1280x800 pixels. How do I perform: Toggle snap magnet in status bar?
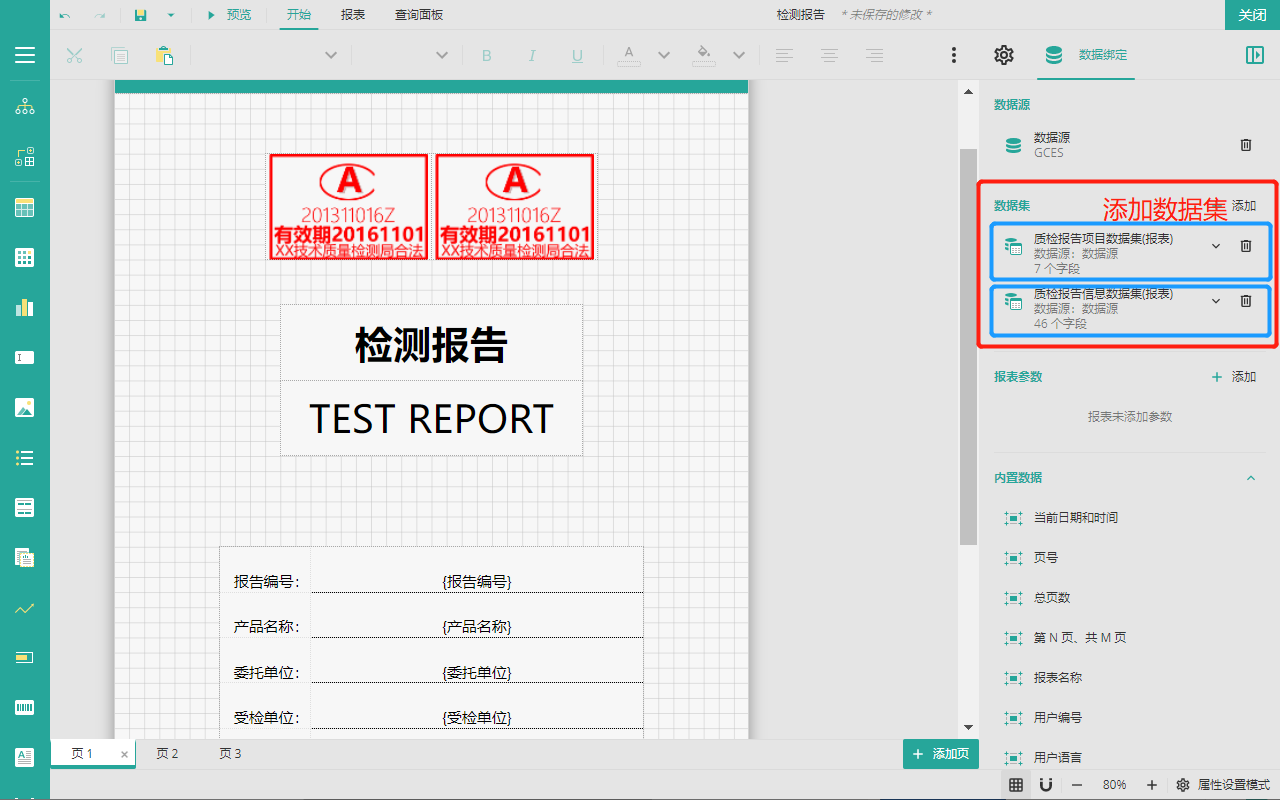[x=1046, y=785]
